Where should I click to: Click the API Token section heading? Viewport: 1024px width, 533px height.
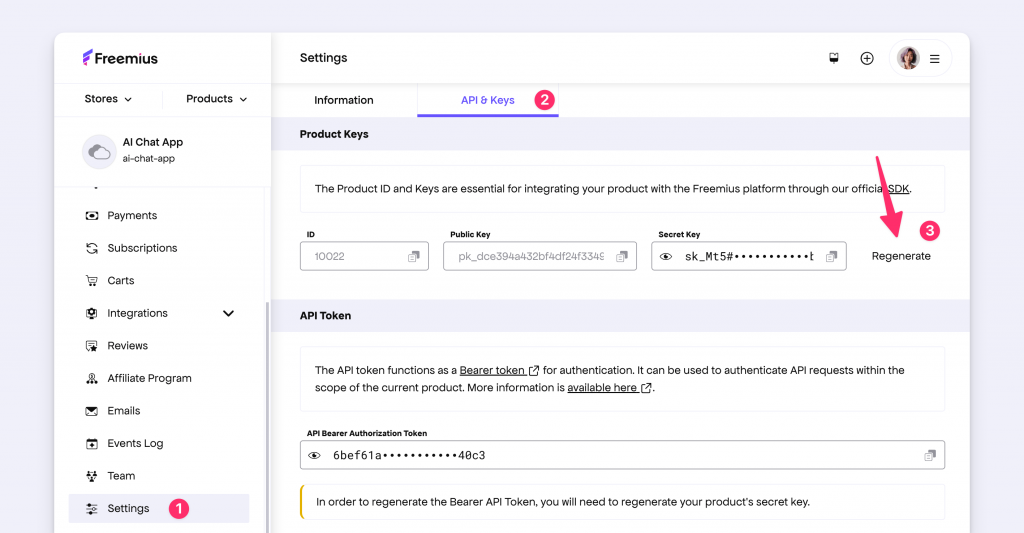pos(325,315)
